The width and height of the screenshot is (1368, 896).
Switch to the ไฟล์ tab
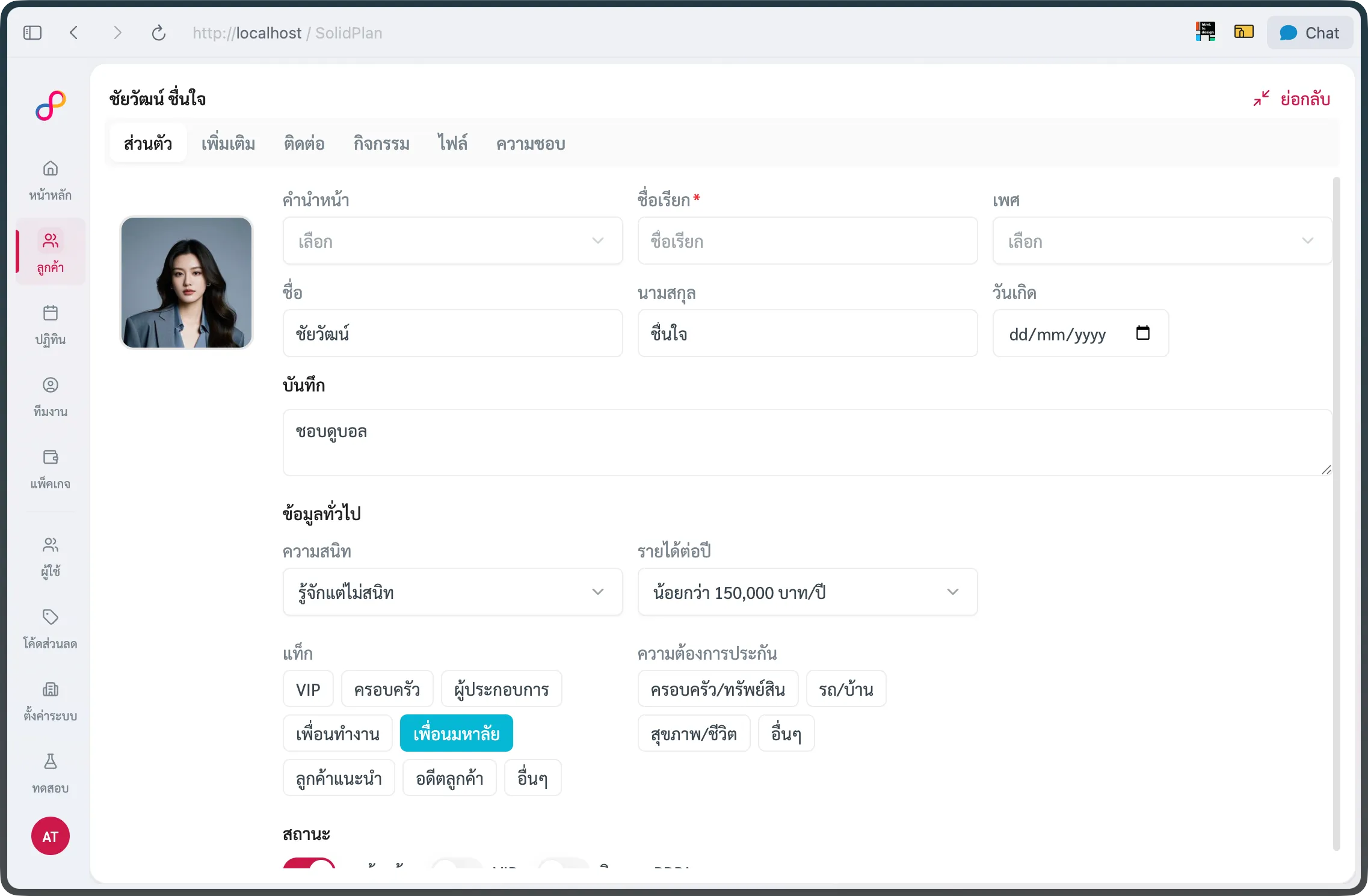(452, 144)
